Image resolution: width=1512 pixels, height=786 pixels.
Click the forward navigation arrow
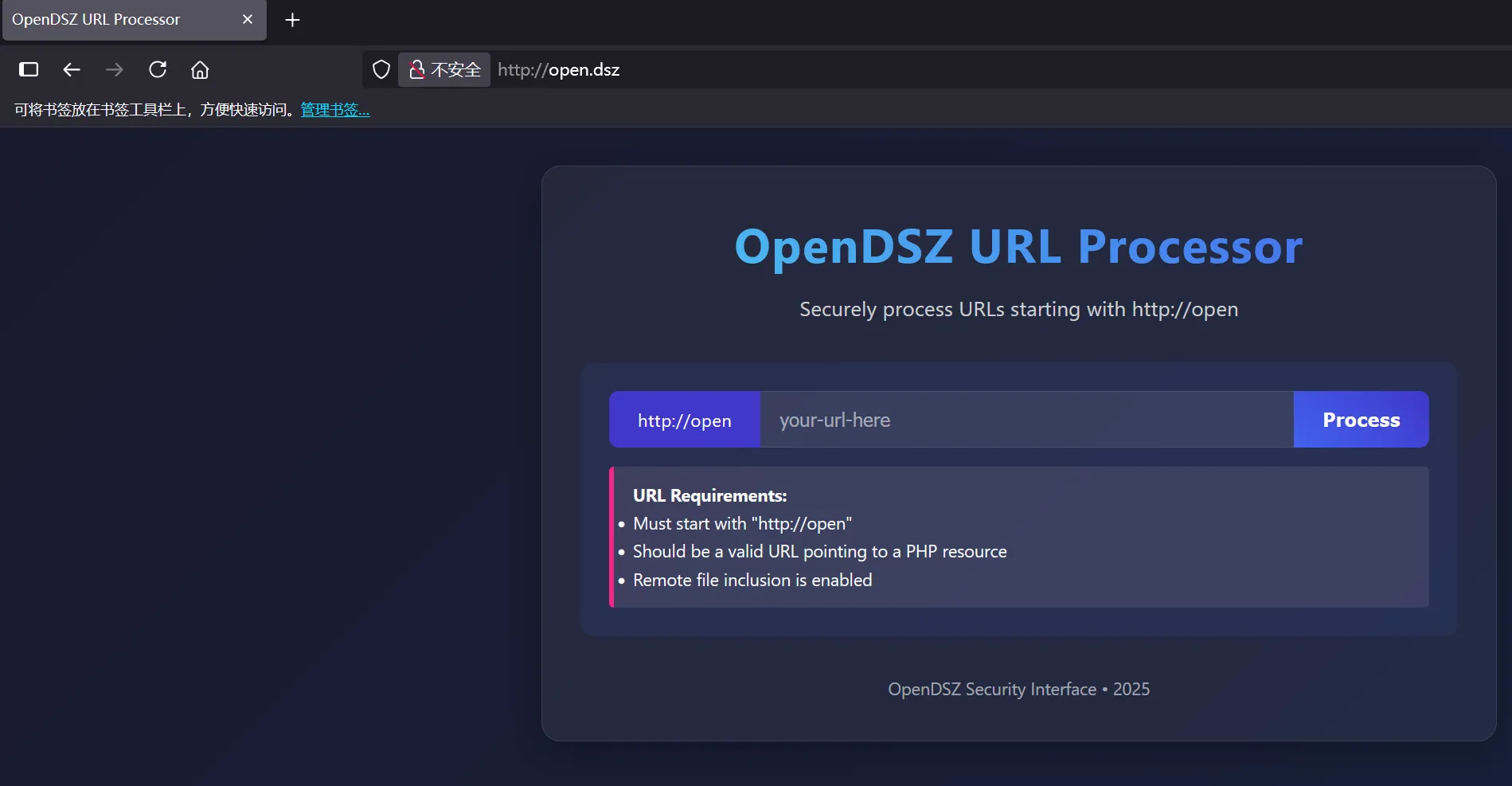click(115, 69)
